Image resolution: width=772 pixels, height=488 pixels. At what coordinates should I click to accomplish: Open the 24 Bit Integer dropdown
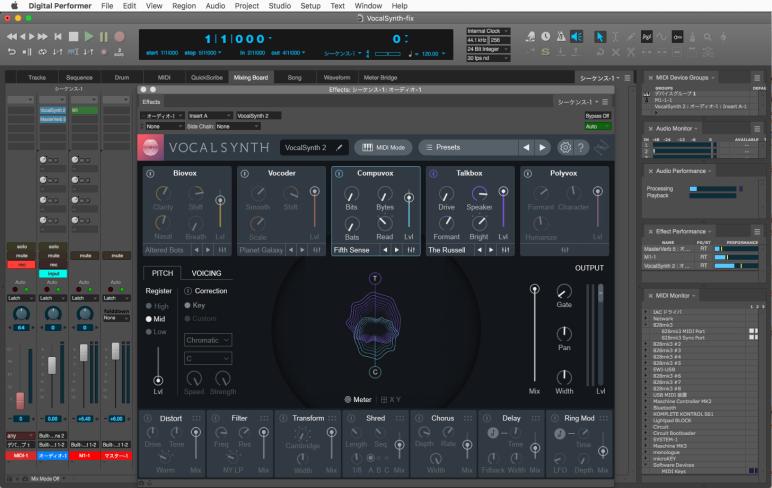(488, 49)
